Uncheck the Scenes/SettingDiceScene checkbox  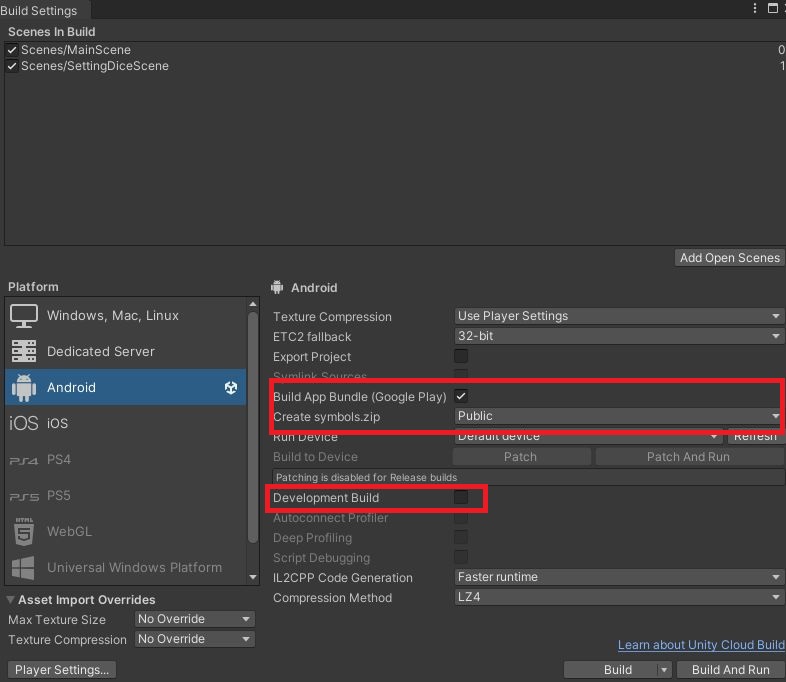12,66
